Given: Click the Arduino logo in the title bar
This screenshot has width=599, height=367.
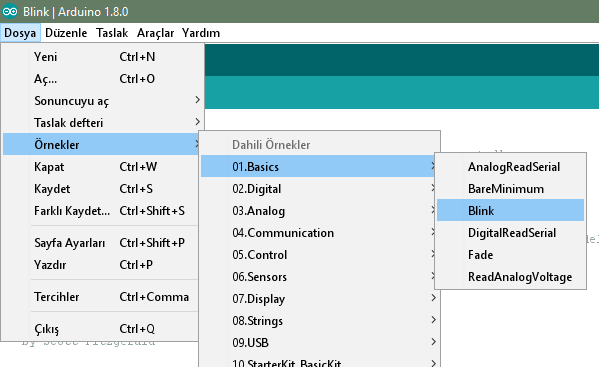Looking at the screenshot, I should (x=10, y=11).
